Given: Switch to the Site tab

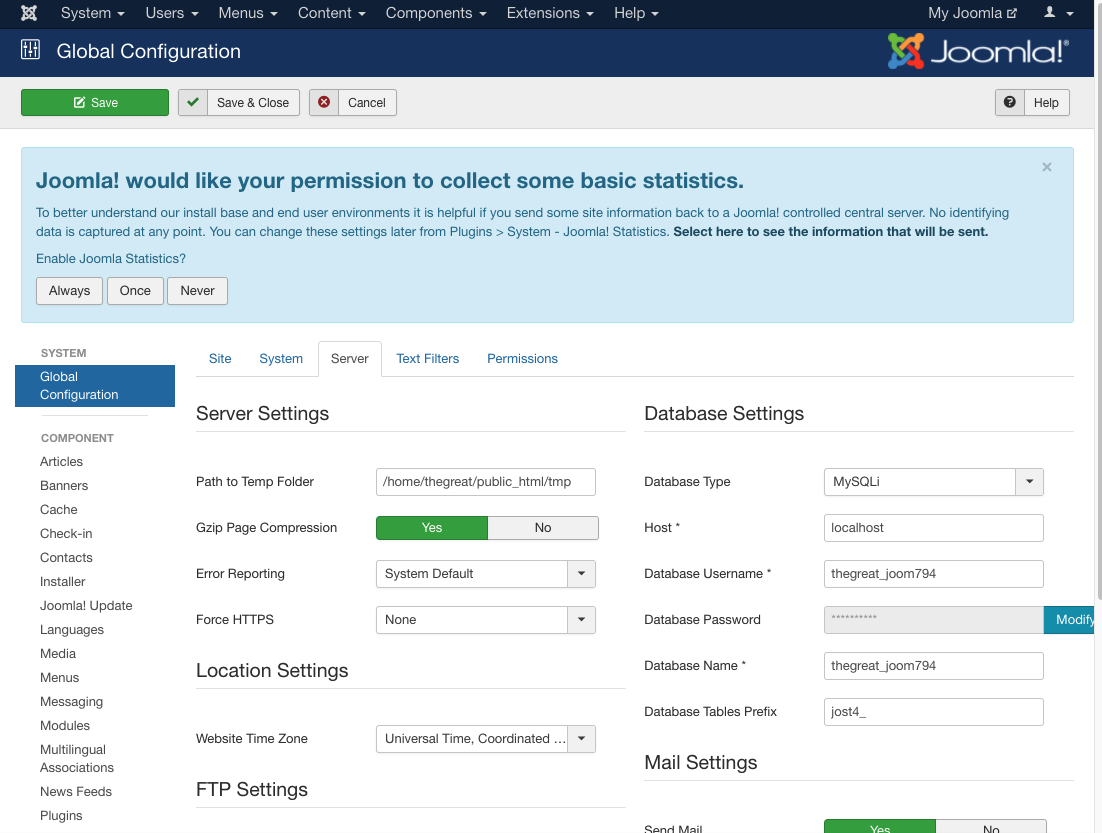Looking at the screenshot, I should click(x=220, y=359).
